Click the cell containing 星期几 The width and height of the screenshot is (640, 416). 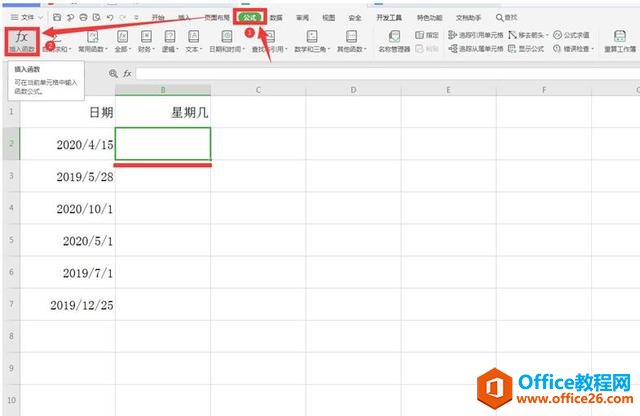163,112
